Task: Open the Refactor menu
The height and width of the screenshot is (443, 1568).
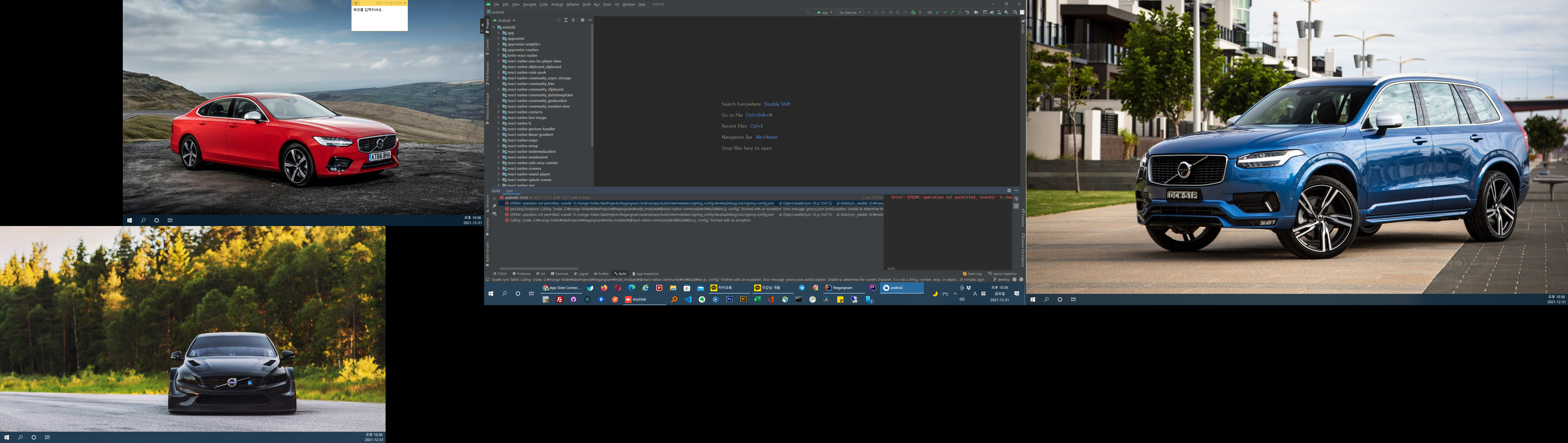Action: pyautogui.click(x=573, y=4)
